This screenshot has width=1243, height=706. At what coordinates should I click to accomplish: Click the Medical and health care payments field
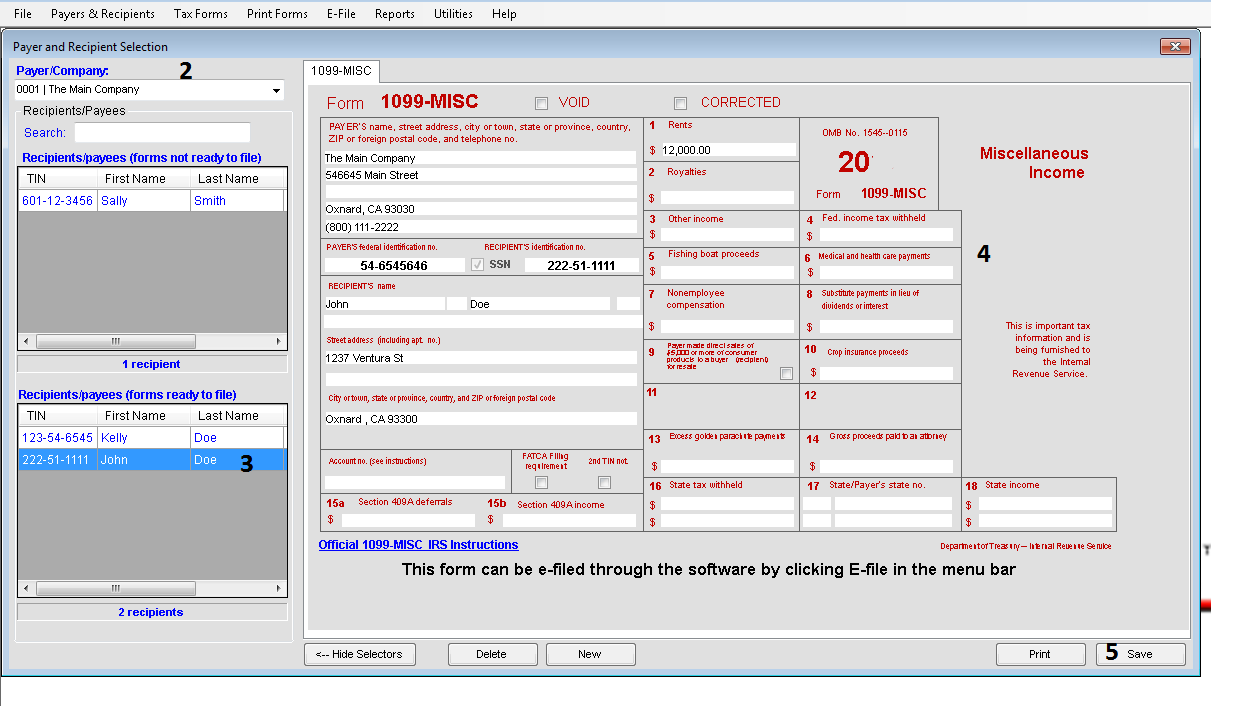click(x=886, y=272)
